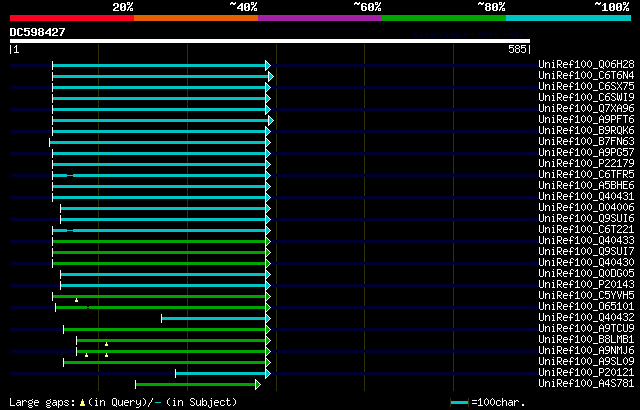
Task: Click the UniRef100_Q40433 hit label
Action: 587,241
